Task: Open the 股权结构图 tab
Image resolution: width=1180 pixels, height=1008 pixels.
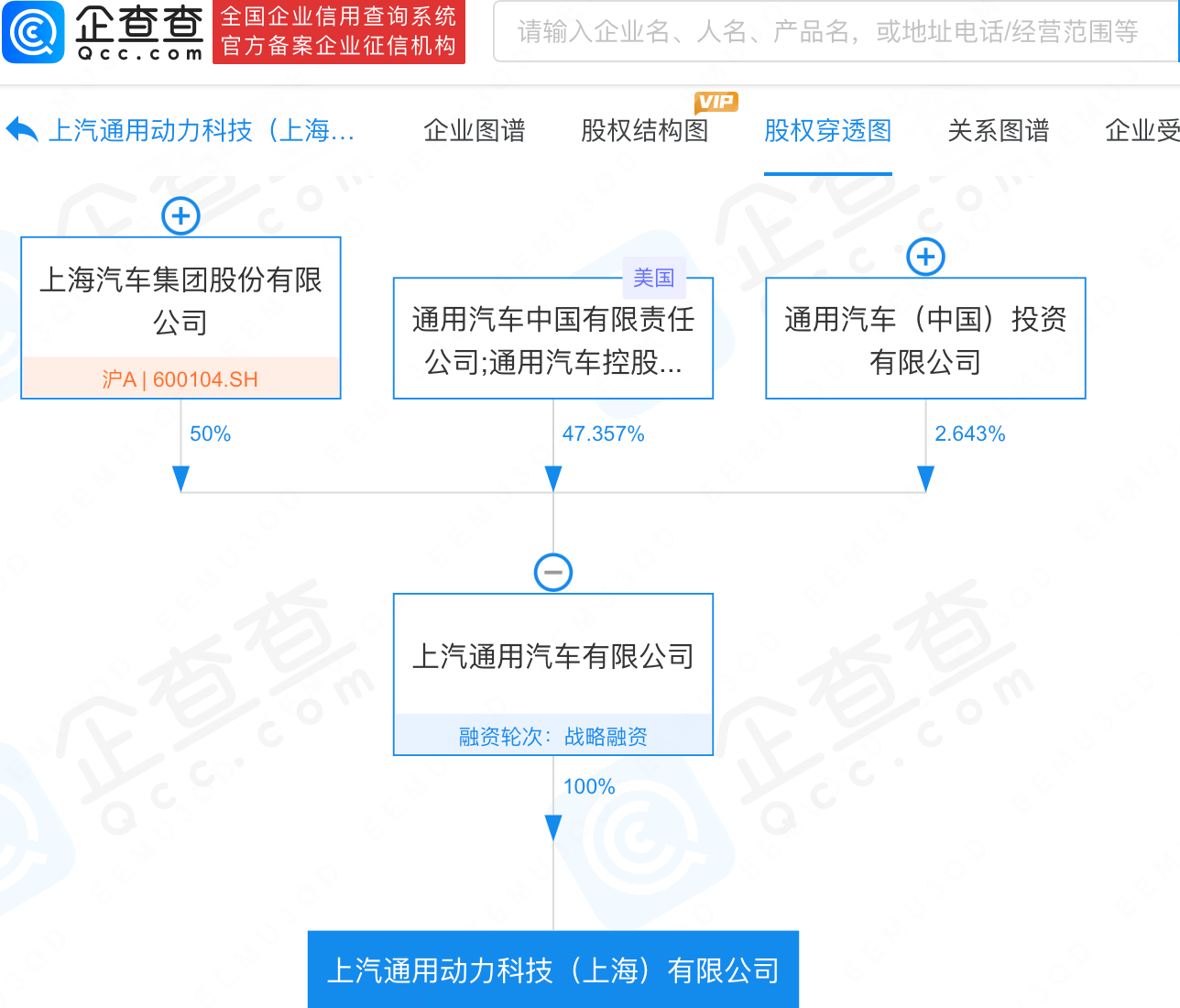Action: pyautogui.click(x=645, y=131)
